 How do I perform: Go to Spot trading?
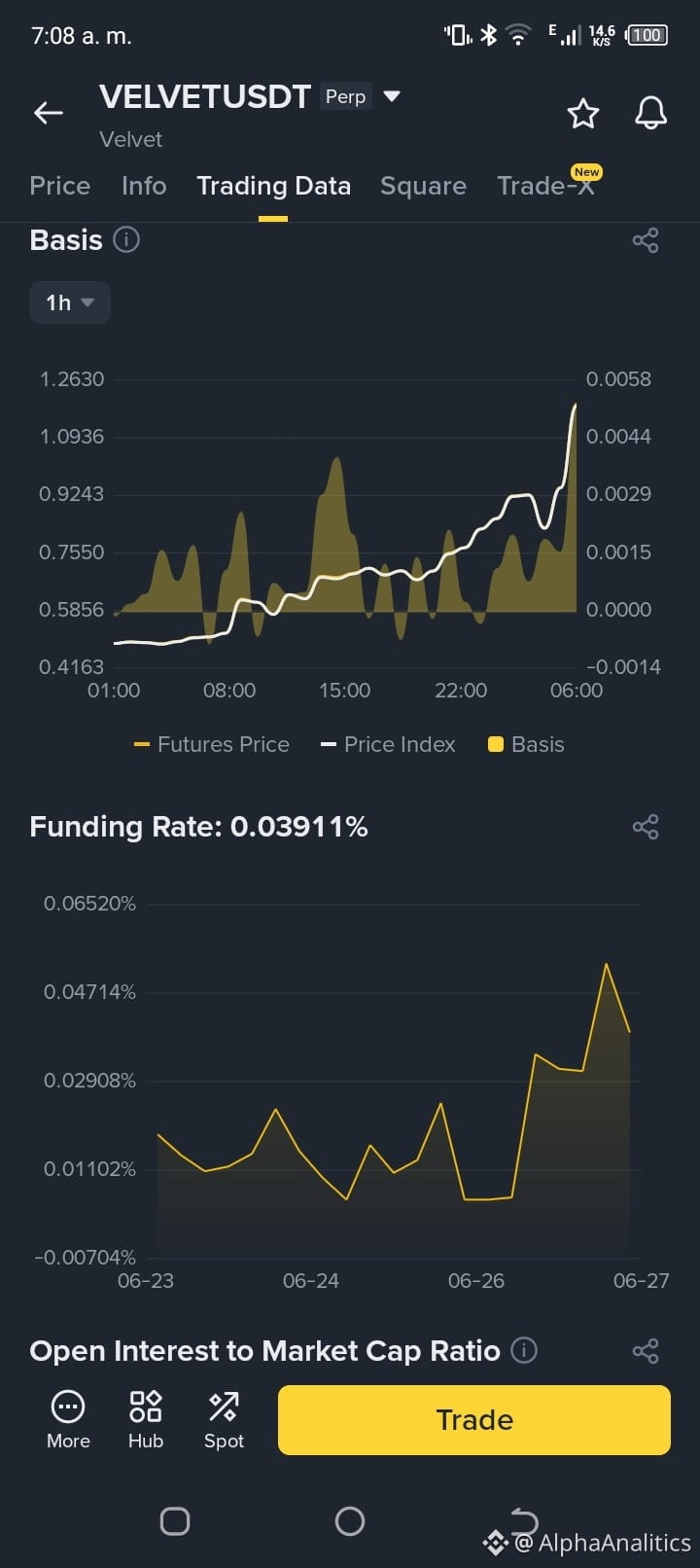point(224,1420)
